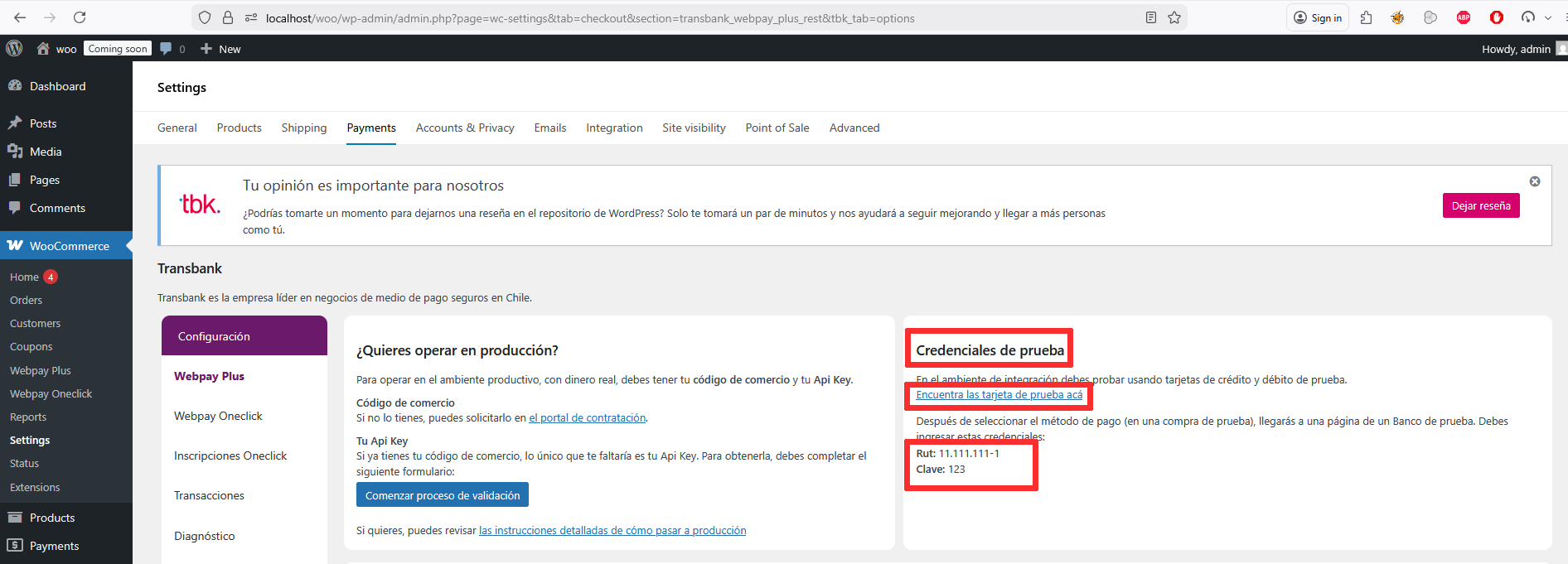The width and height of the screenshot is (1568, 564).
Task: Select Webpay Plus in Transbank panel
Action: click(x=209, y=376)
